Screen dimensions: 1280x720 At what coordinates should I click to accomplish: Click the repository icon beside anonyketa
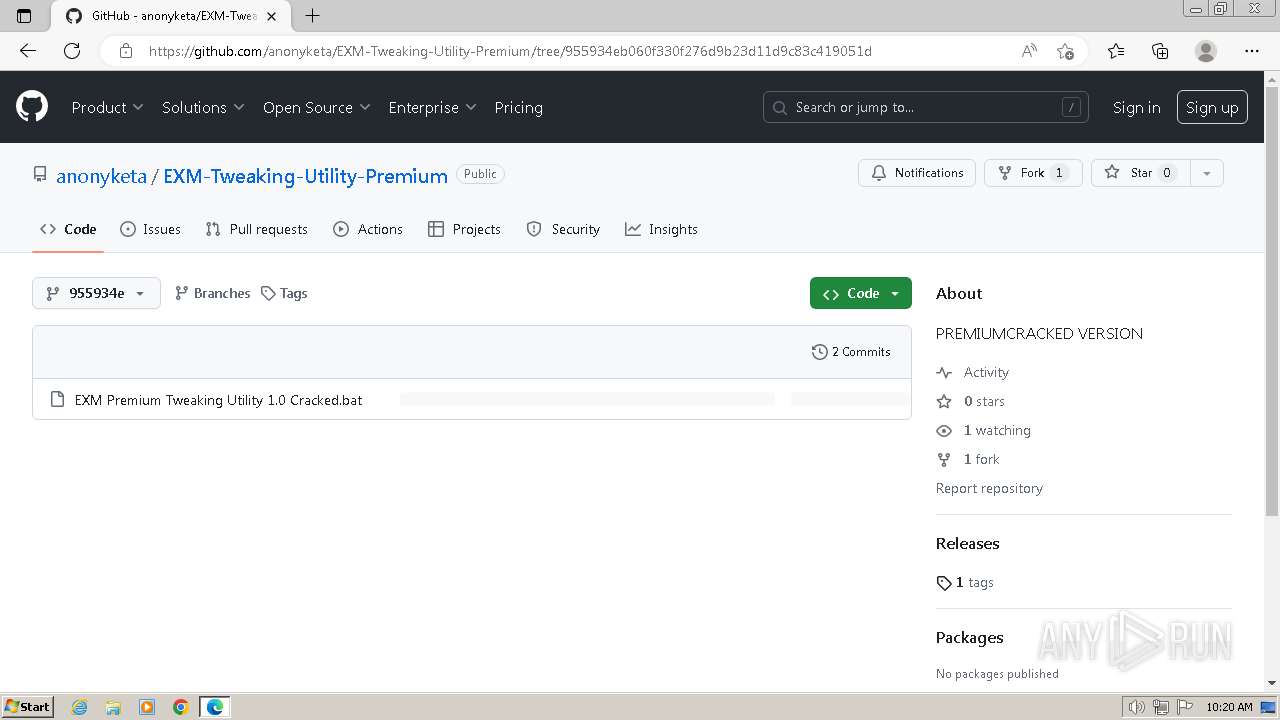click(40, 174)
